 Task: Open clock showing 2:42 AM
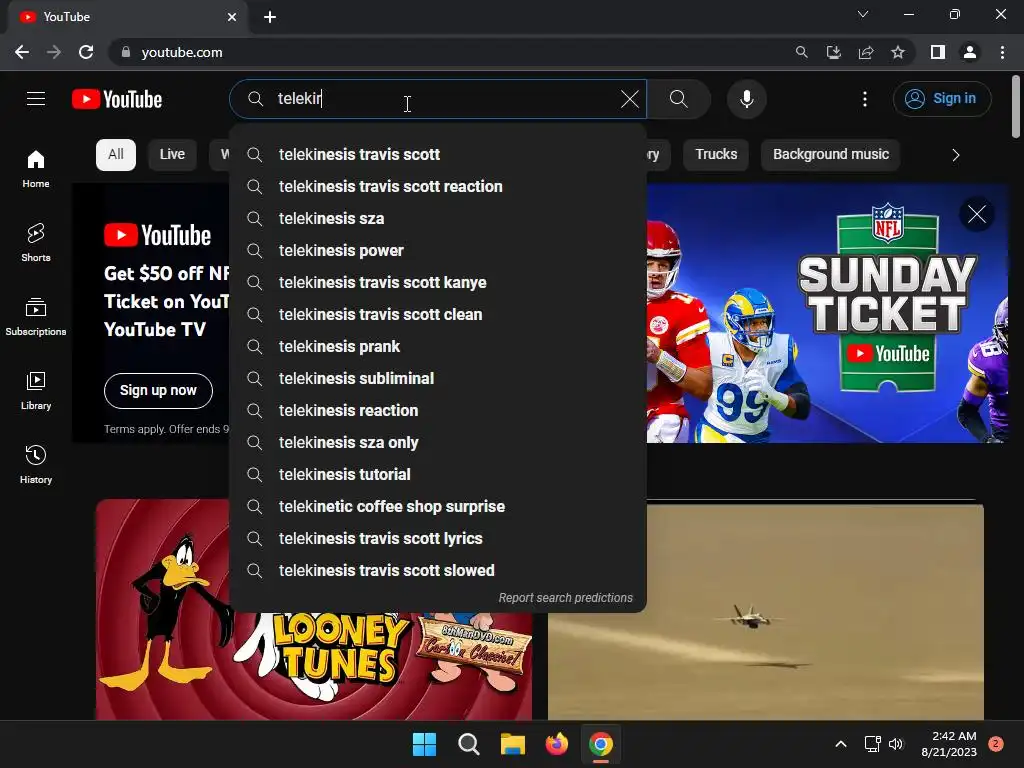tap(949, 744)
